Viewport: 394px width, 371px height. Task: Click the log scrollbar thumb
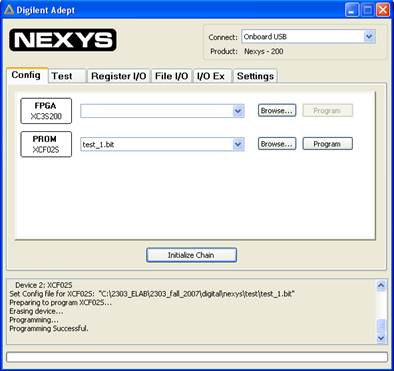click(x=381, y=326)
